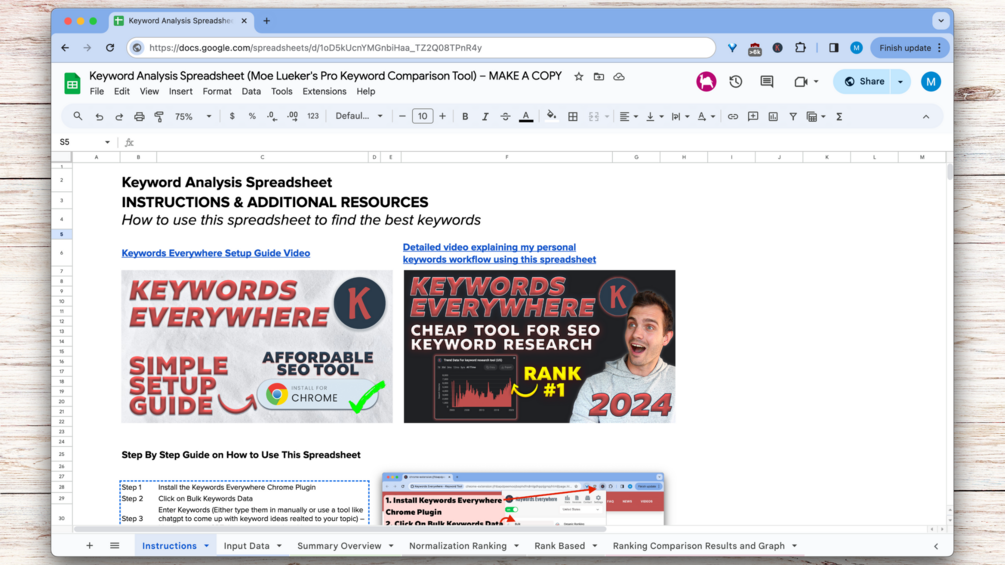Viewport: 1005px width, 565px height.
Task: Switch to the Normalization Ranking sheet tab
Action: tap(458, 546)
